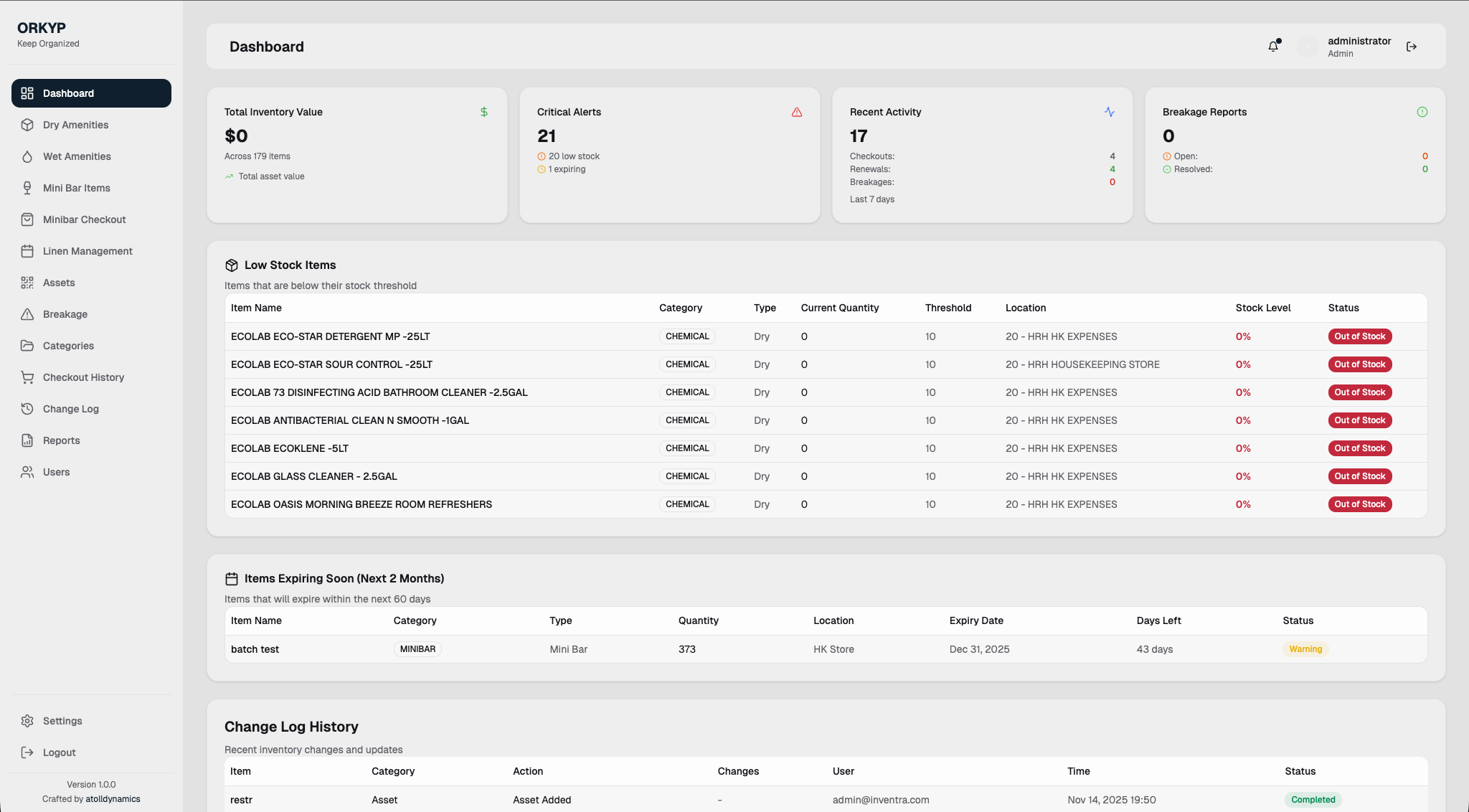Click the atolldynamics link in footer
The height and width of the screenshot is (812, 1469).
(x=113, y=798)
